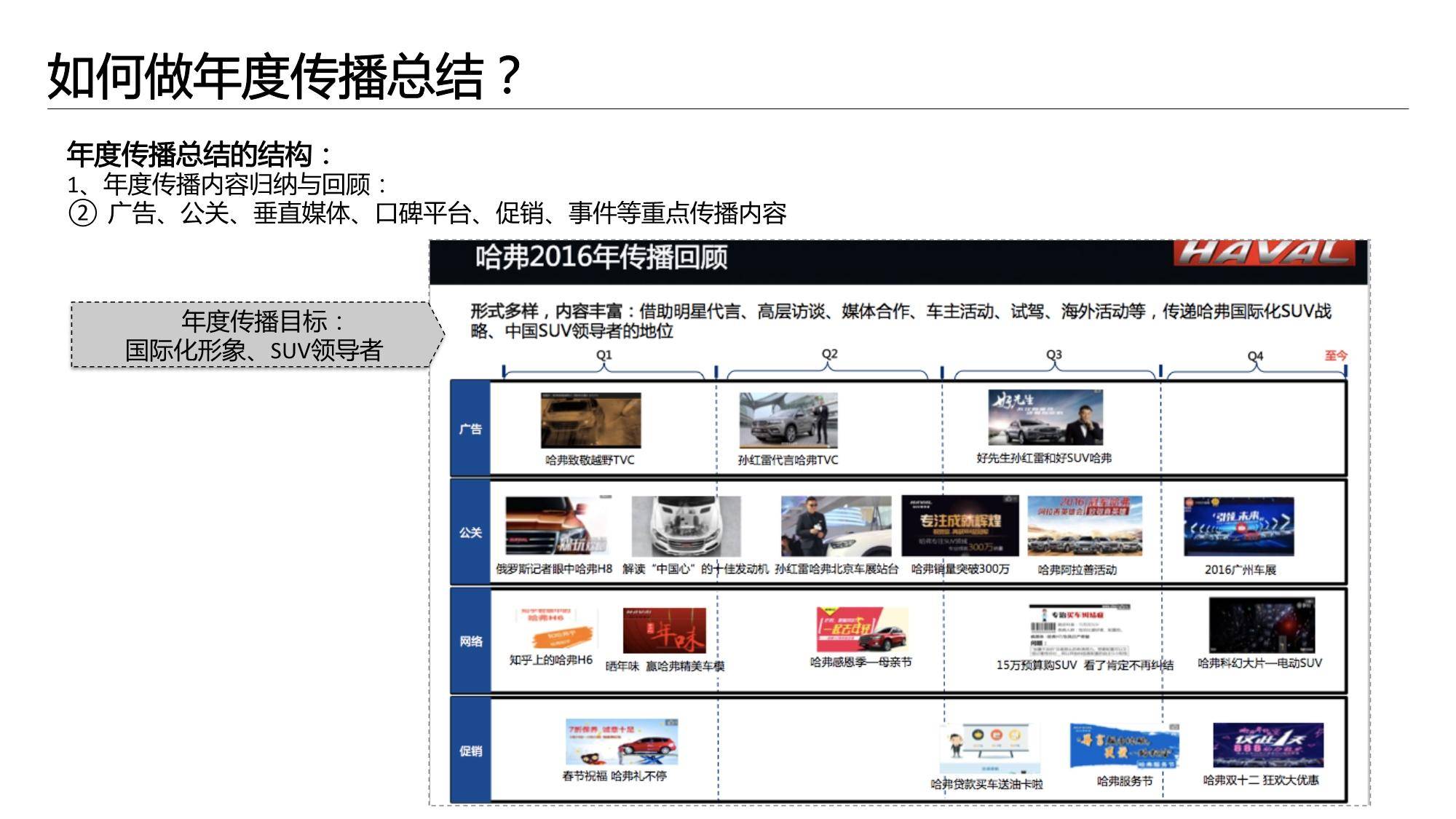Click the line 1、年度传播内容归纳与回顾：
The image size is (1456, 819).
coord(228,184)
